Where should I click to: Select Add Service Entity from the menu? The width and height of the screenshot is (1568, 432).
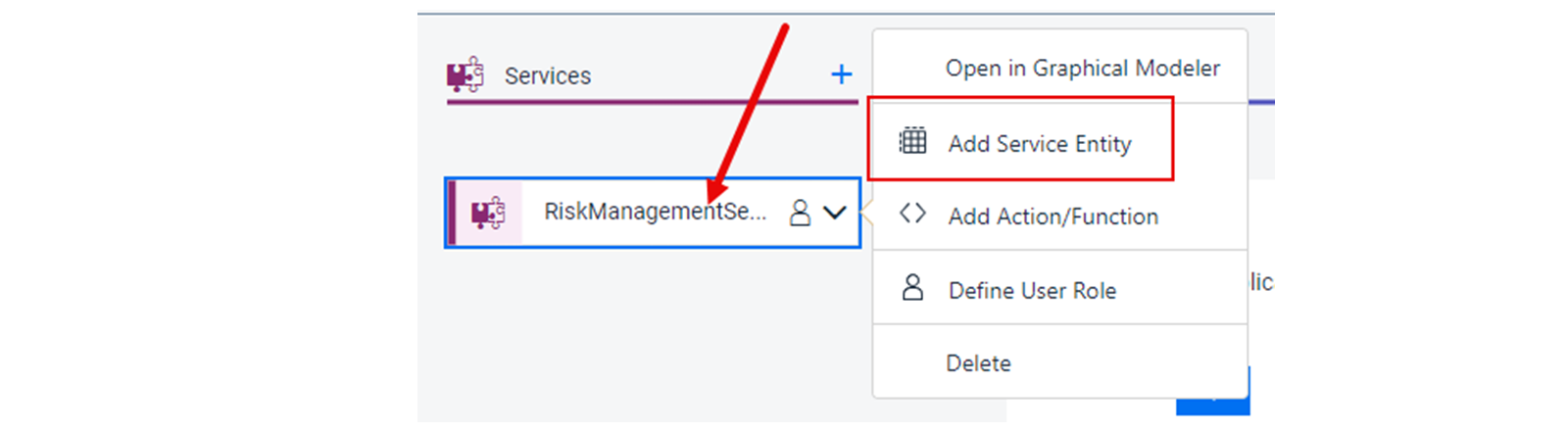tap(1040, 144)
